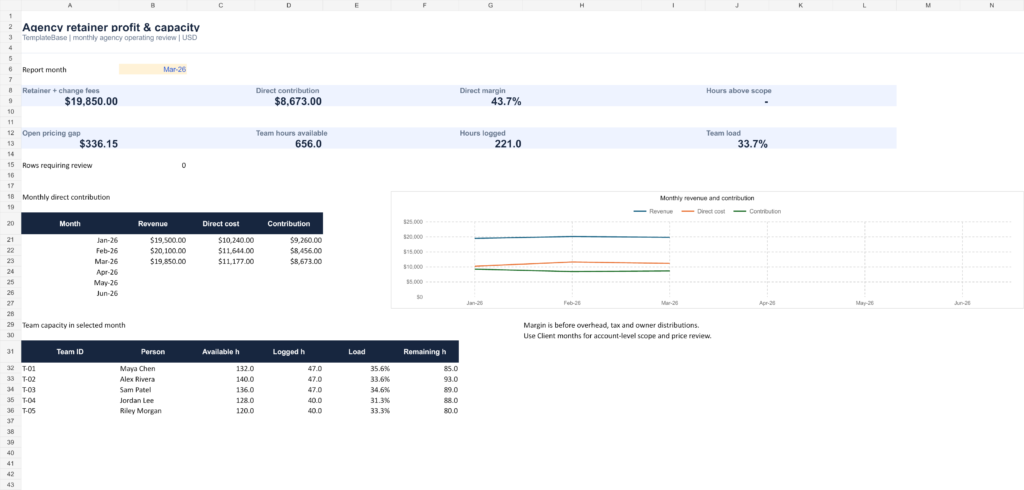This screenshot has height=490, width=1024.
Task: Select the Logged h header cell
Action: 289,351
